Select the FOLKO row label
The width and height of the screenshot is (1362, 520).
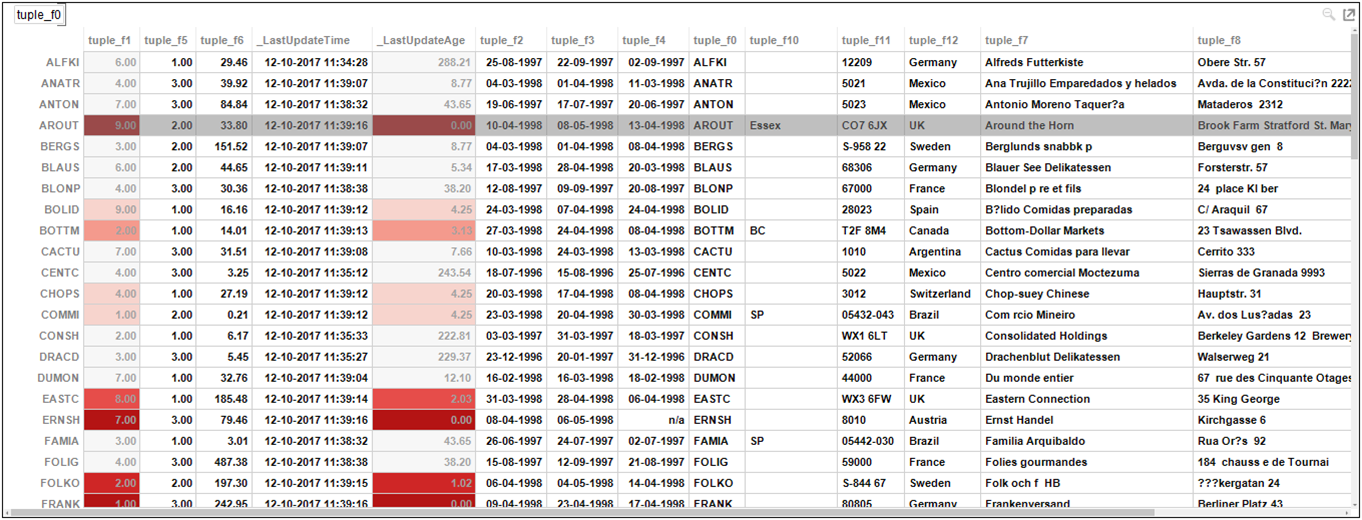pos(61,483)
